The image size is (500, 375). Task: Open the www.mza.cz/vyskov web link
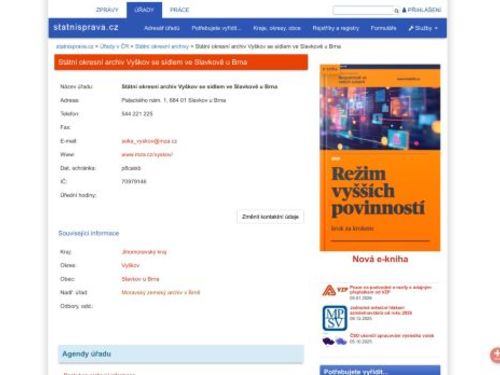(147, 154)
